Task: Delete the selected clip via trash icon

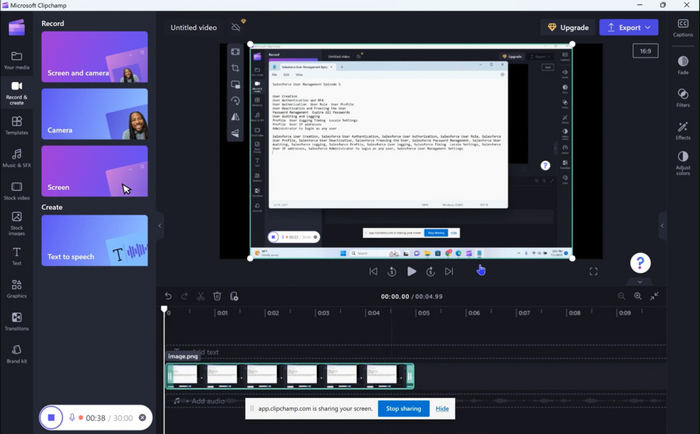Action: pyautogui.click(x=217, y=296)
